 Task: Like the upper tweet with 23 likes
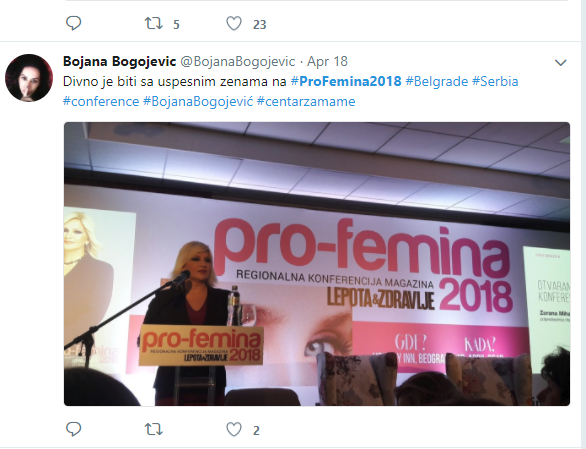click(234, 24)
